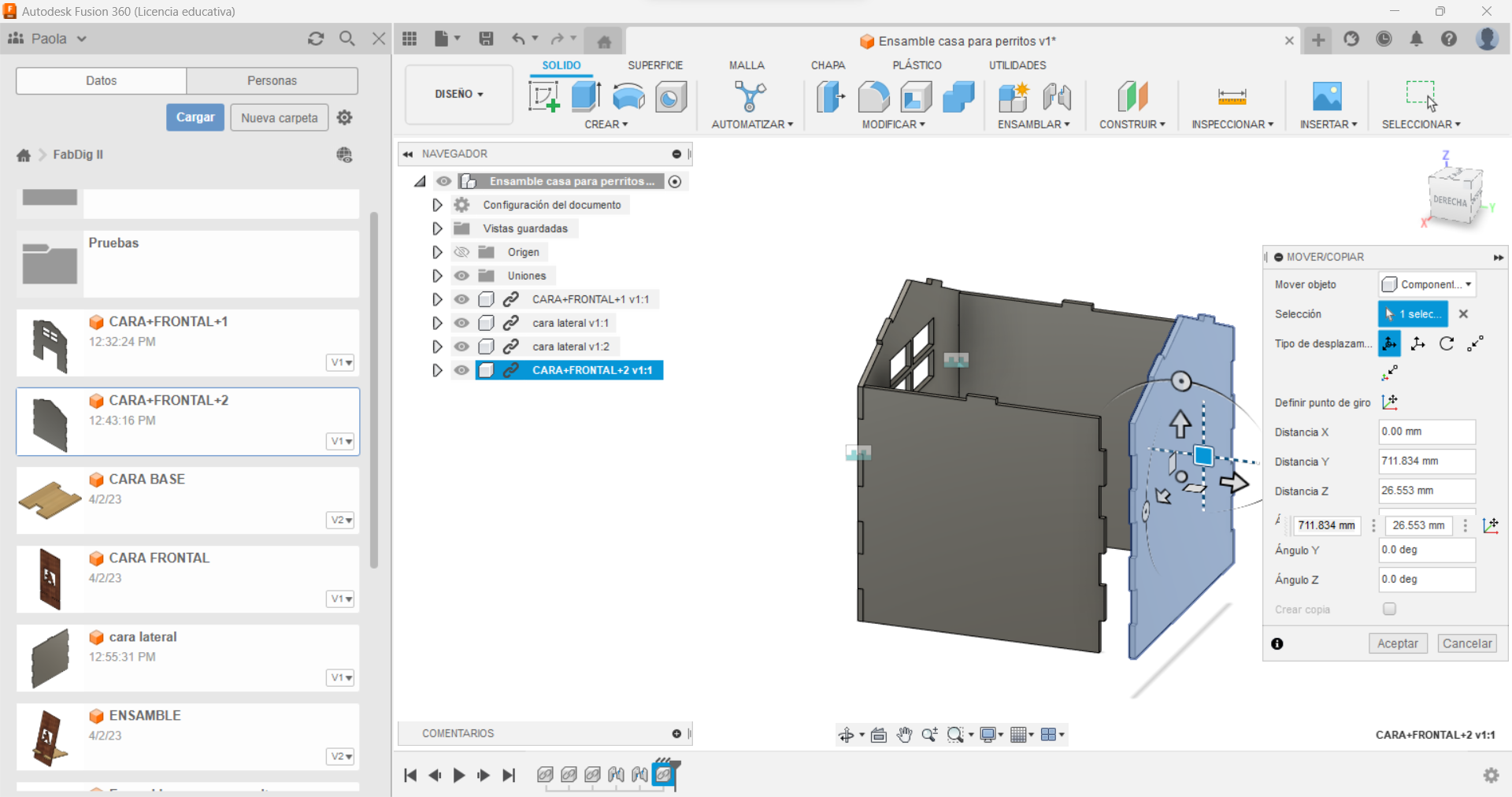Select the Extrude tool icon

pyautogui.click(x=586, y=97)
